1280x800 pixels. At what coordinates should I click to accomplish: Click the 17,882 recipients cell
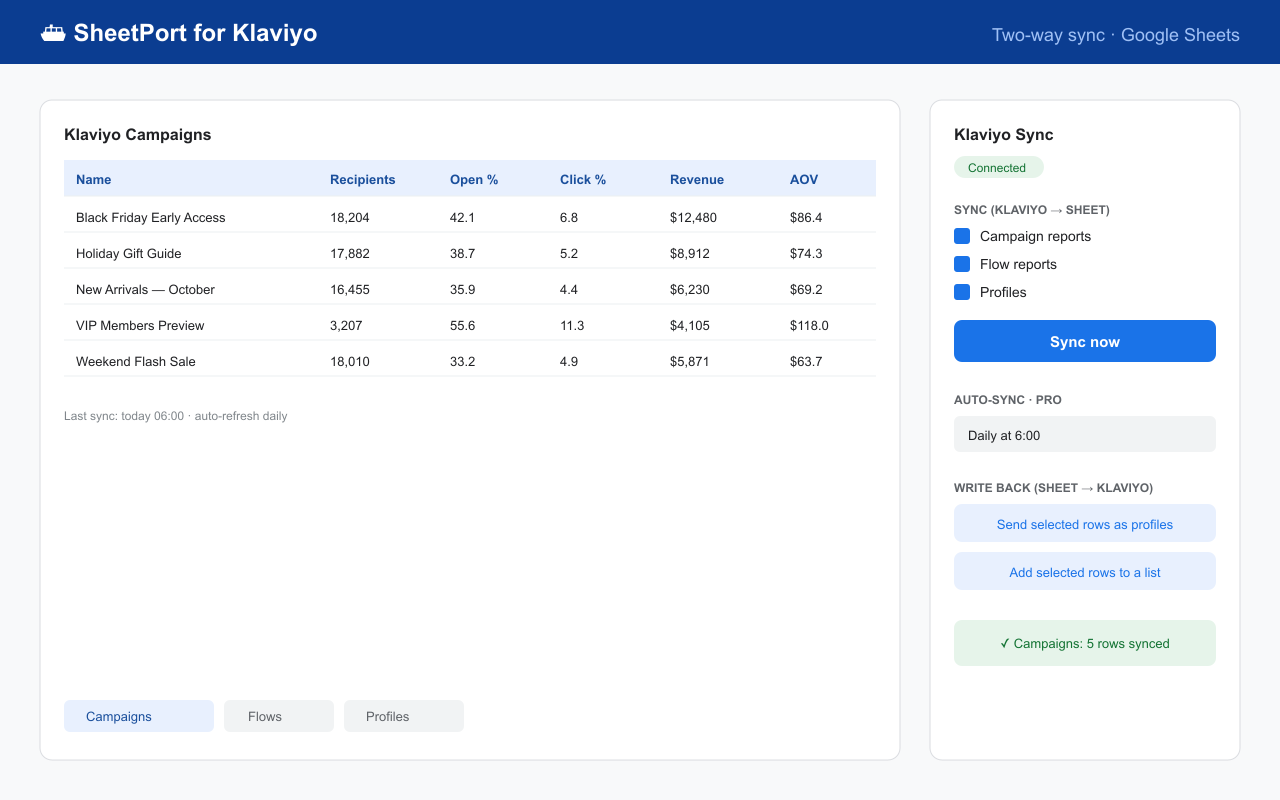pos(350,253)
